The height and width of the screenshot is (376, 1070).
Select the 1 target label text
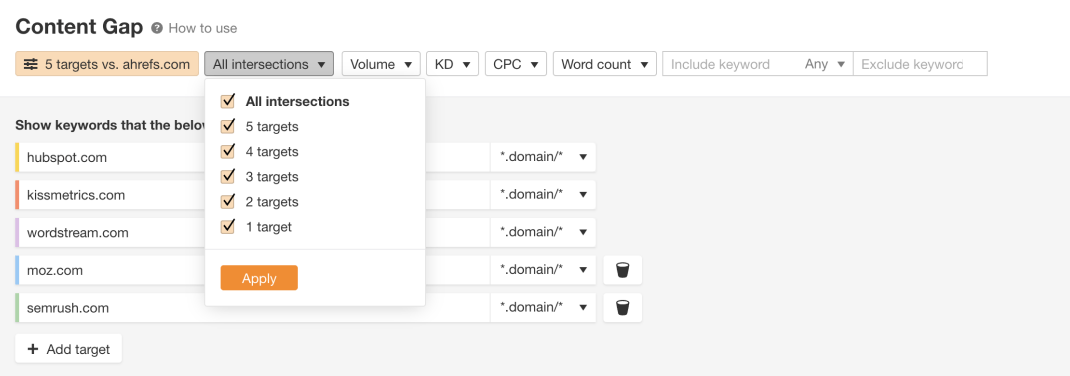click(269, 227)
